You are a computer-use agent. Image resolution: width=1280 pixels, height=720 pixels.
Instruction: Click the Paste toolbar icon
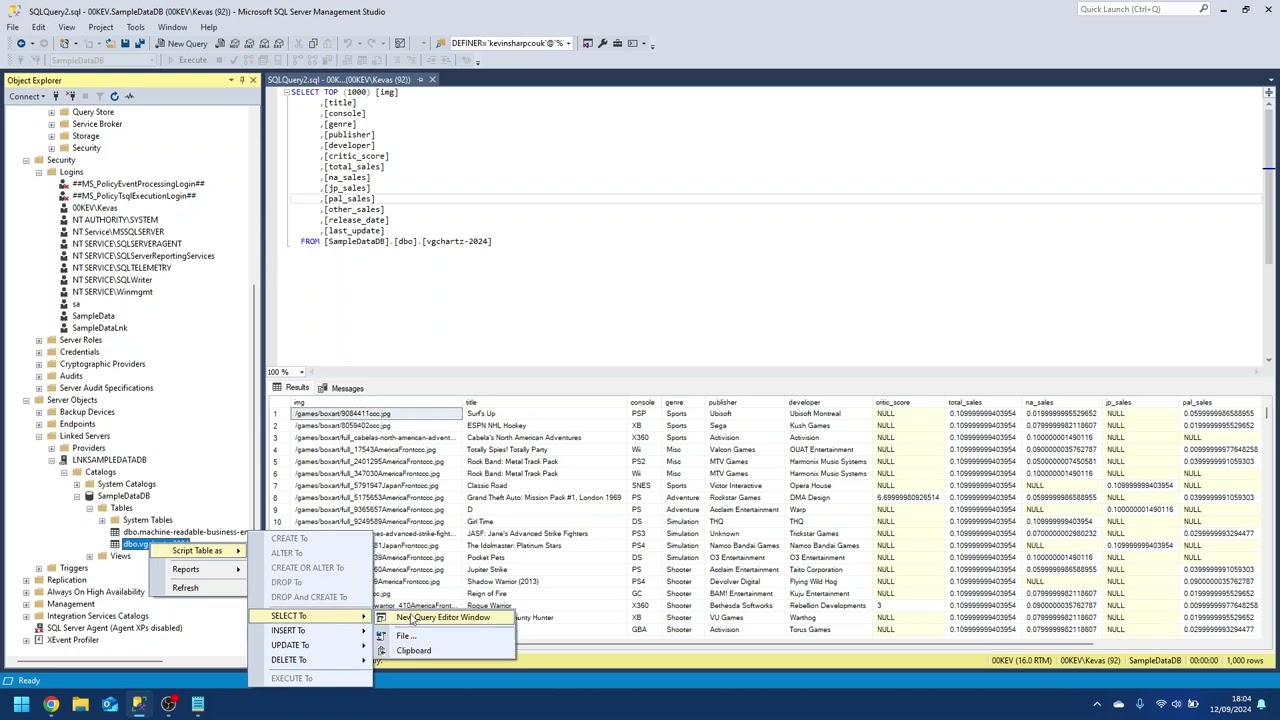(328, 43)
